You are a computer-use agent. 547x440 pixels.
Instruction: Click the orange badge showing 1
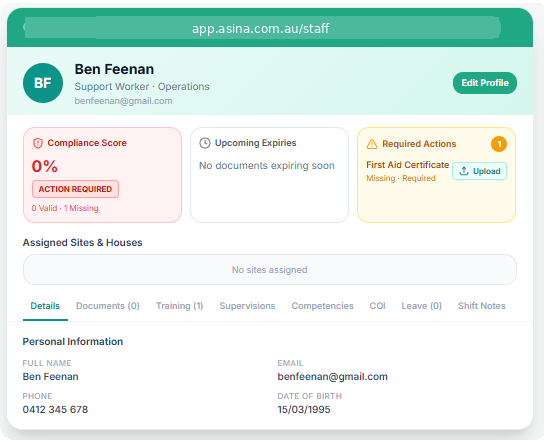[499, 144]
